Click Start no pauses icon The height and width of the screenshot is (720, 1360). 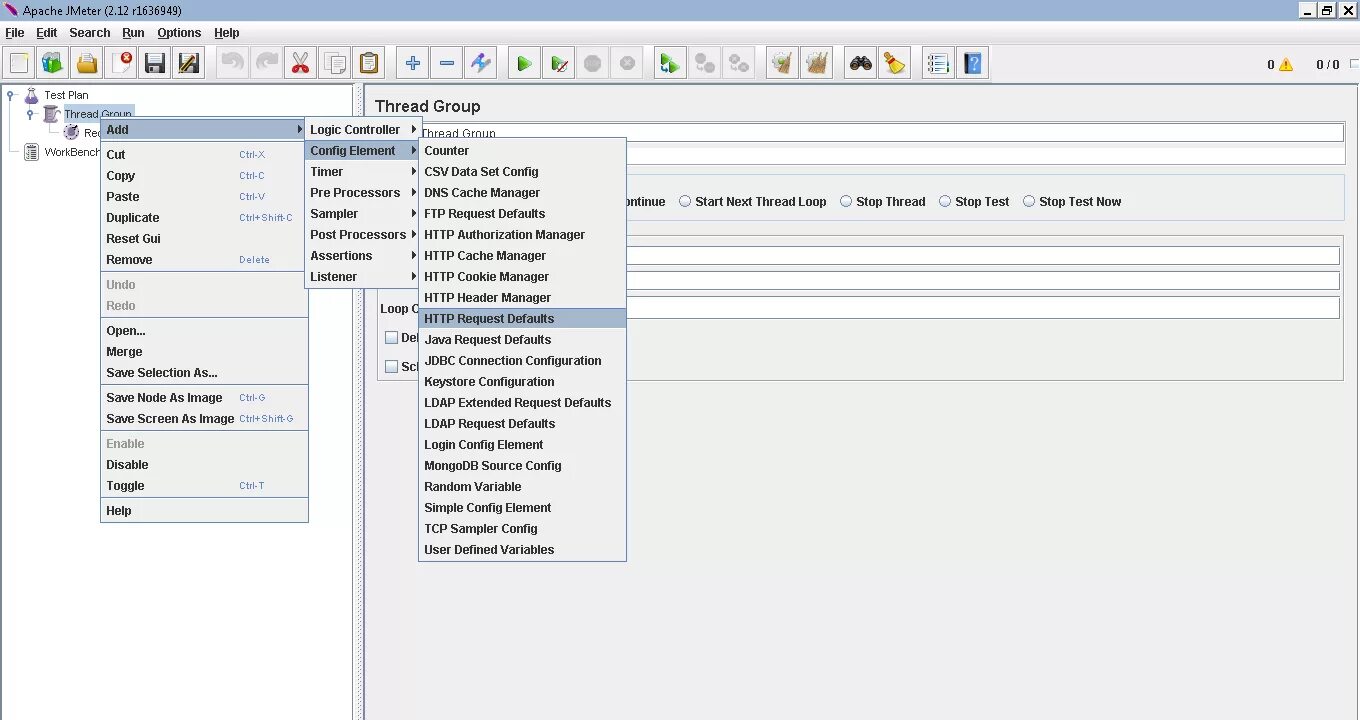point(558,64)
